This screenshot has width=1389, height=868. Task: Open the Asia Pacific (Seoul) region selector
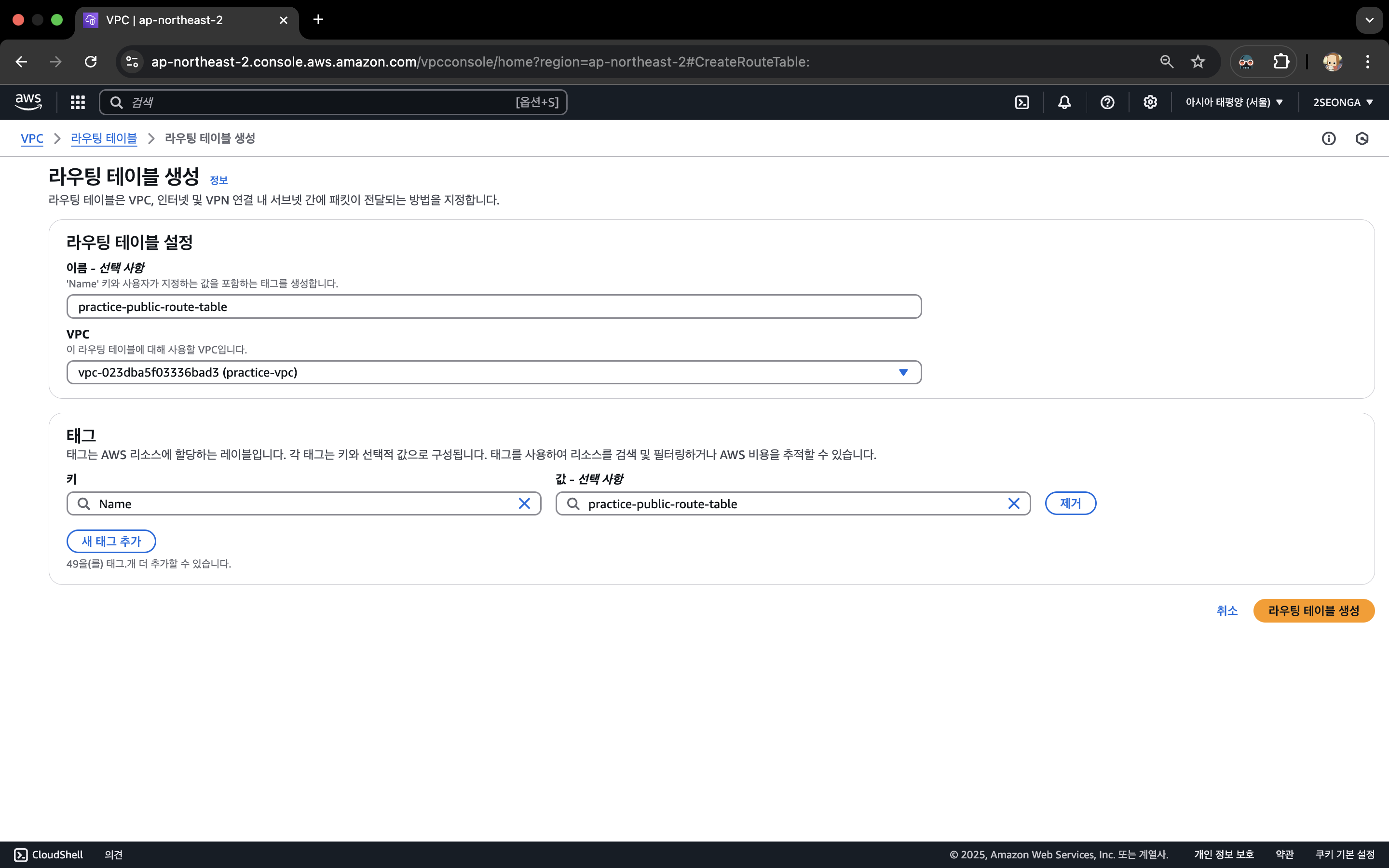[1234, 102]
